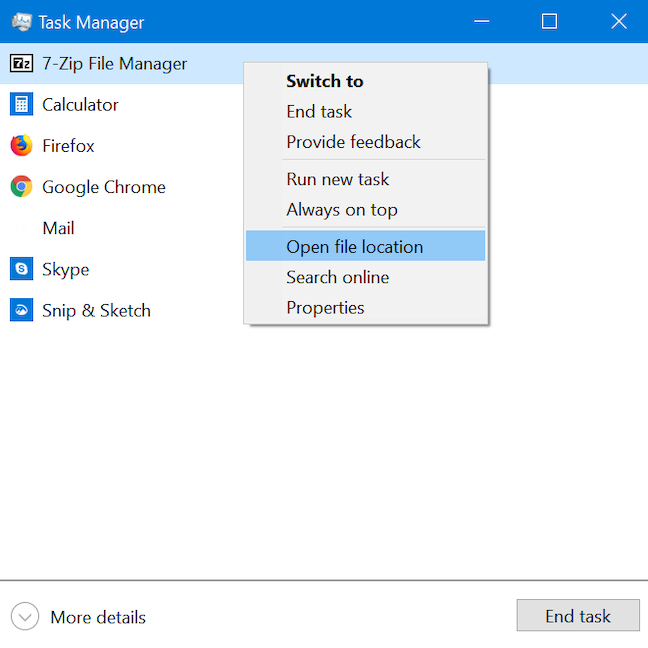Click the Firefox browser icon

[21, 145]
